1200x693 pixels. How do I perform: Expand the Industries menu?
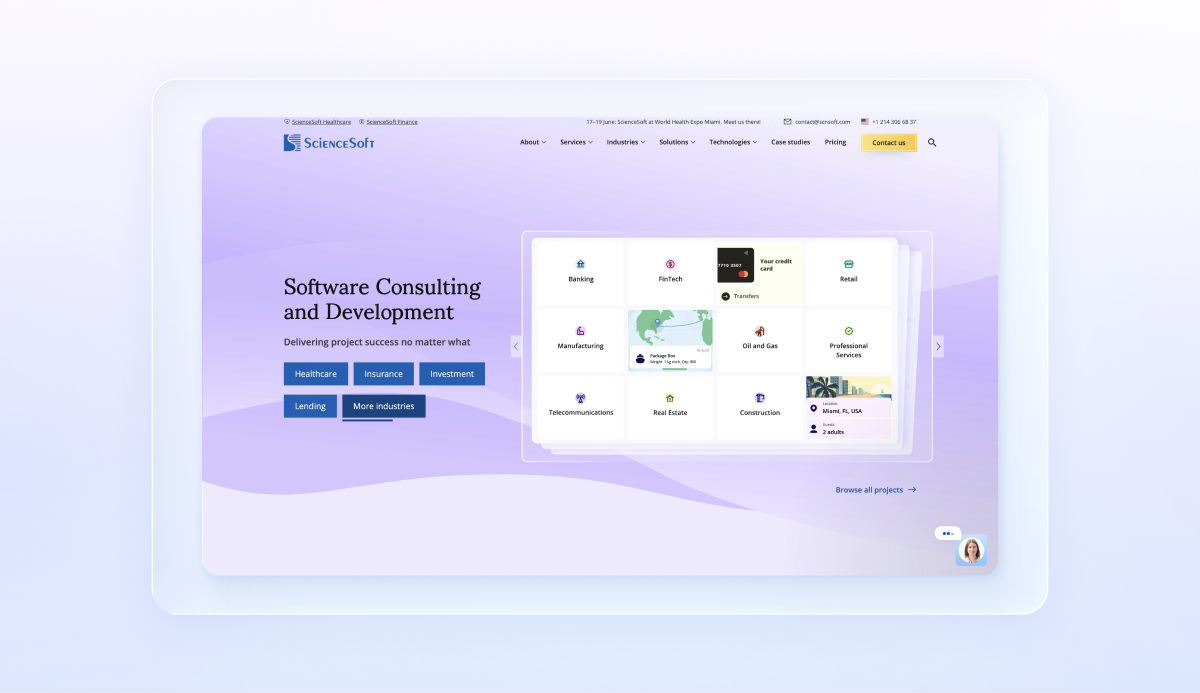(626, 142)
